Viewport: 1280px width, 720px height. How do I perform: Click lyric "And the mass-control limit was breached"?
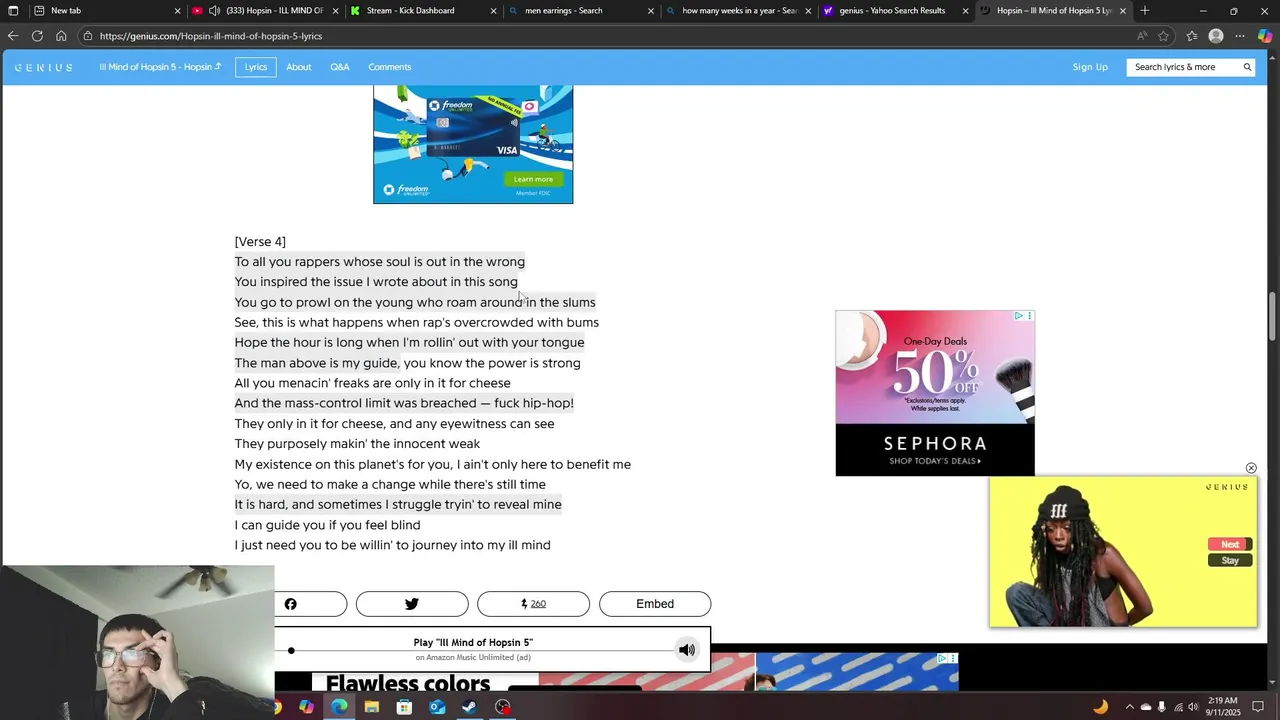click(355, 403)
